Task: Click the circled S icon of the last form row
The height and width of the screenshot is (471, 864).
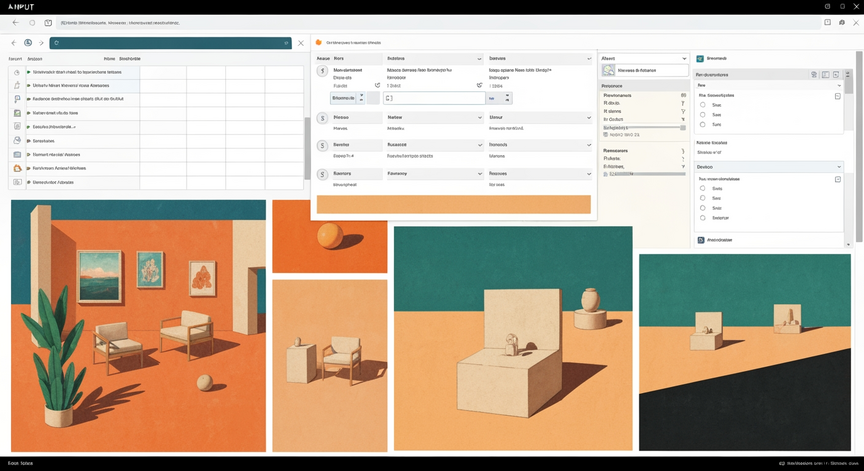Action: click(322, 174)
